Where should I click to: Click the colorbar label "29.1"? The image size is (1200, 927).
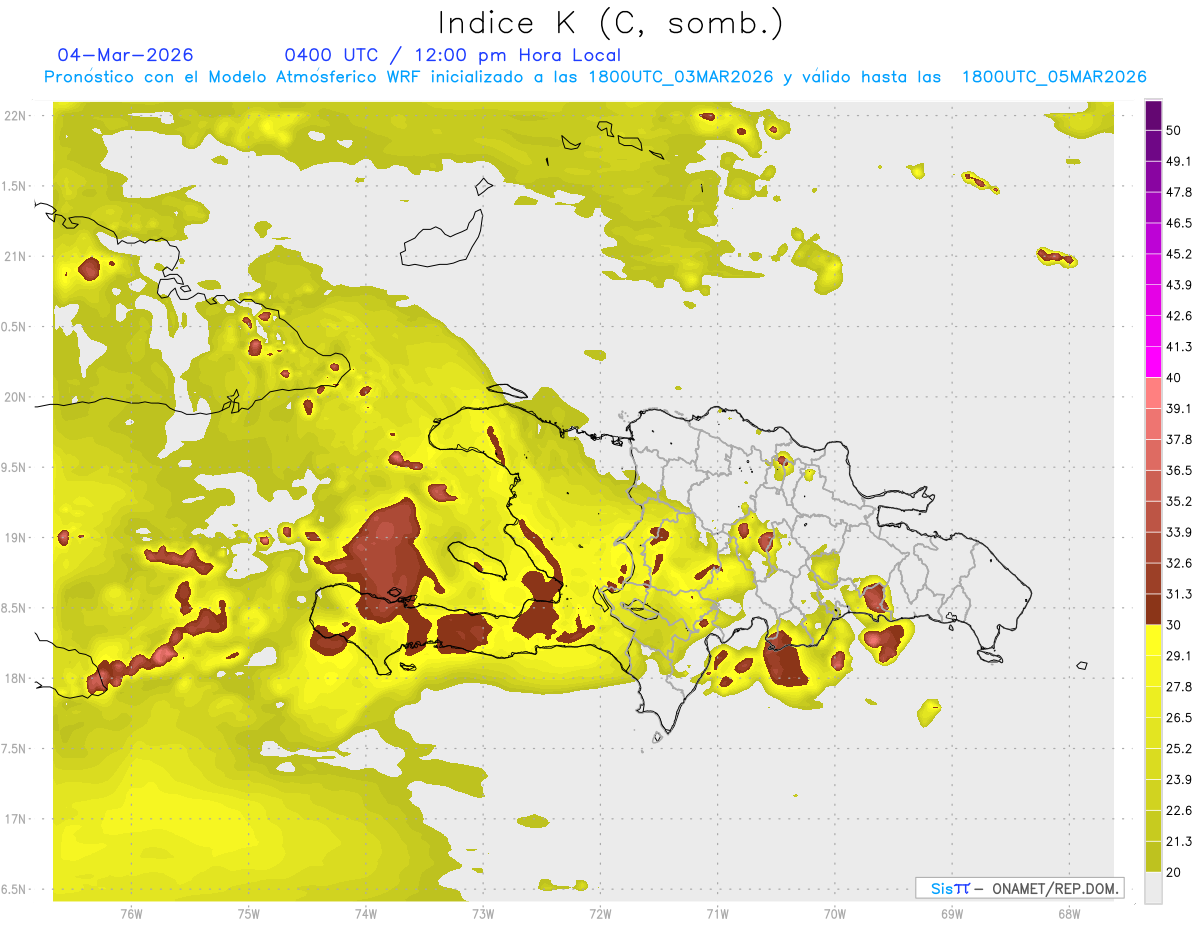(1179, 656)
